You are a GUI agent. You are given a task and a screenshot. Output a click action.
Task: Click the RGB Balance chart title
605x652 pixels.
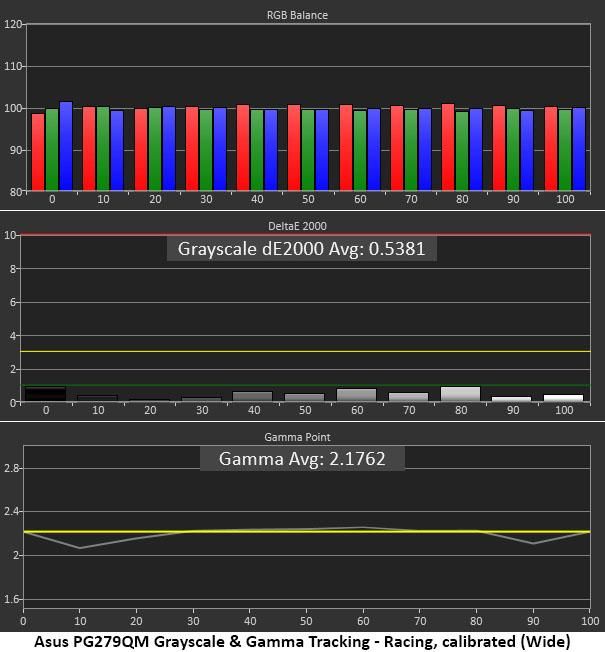click(297, 15)
